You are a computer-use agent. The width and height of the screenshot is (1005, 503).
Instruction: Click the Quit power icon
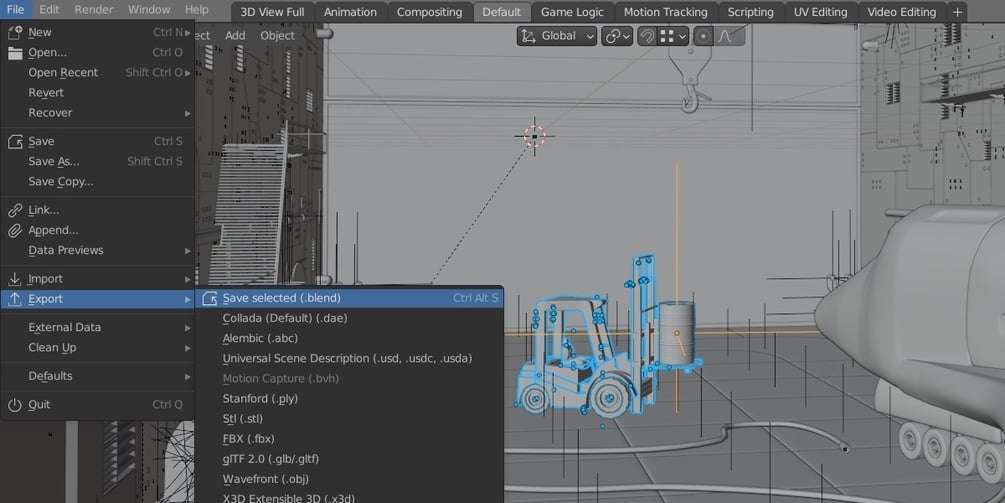tap(15, 404)
